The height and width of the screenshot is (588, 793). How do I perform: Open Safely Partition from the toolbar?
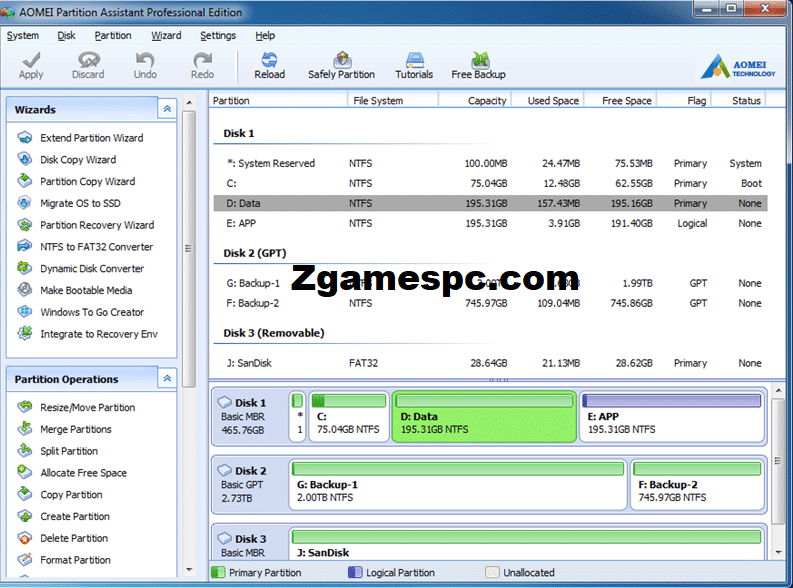(341, 66)
